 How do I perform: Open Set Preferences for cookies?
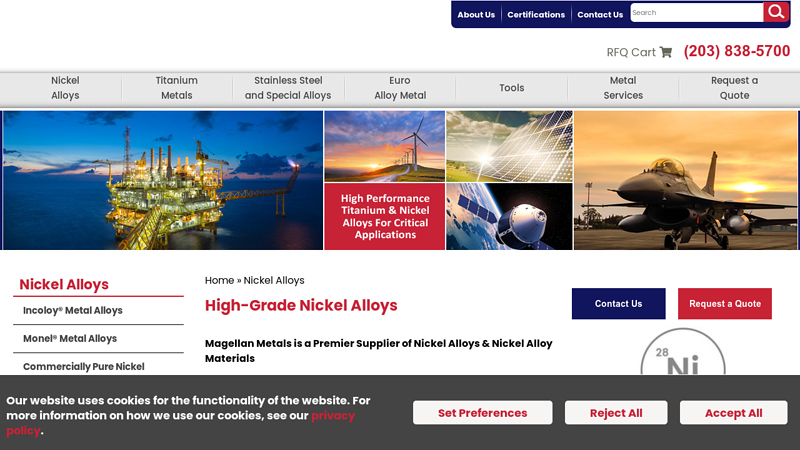point(482,413)
